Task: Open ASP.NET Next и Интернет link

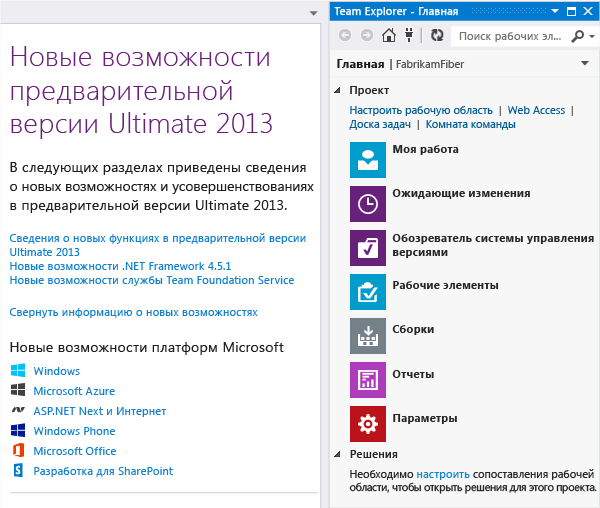Action: coord(99,411)
